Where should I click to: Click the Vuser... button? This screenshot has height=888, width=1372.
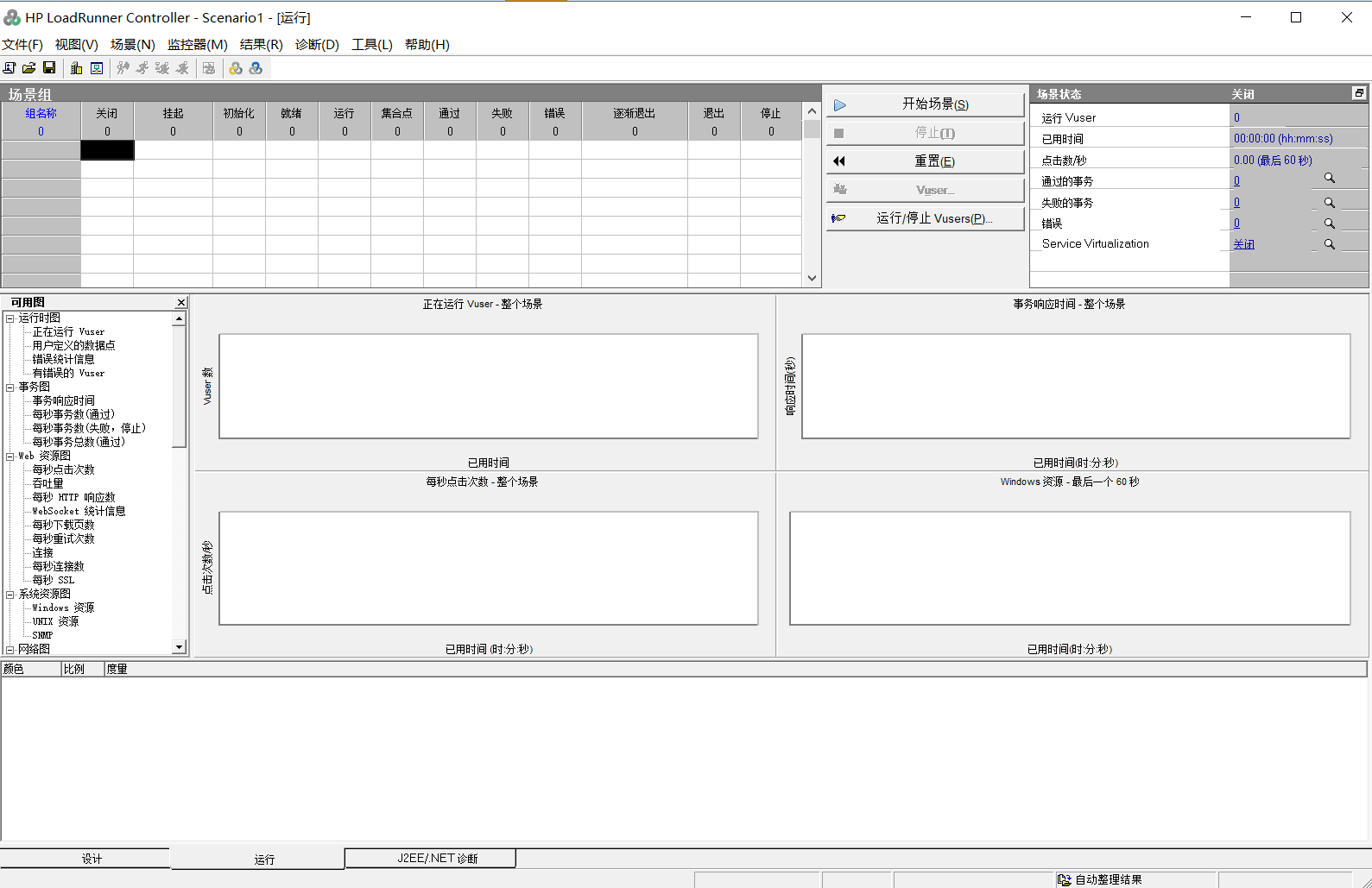click(926, 190)
